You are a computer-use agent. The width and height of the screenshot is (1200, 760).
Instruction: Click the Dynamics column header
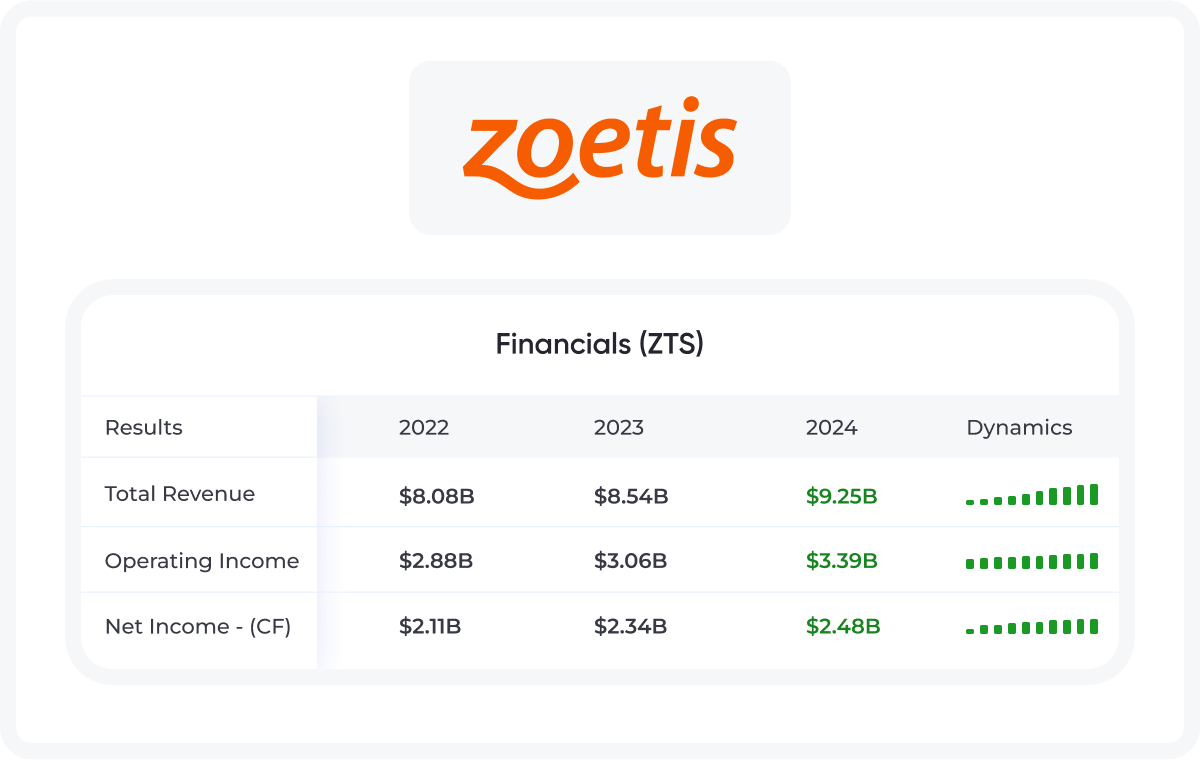click(x=1019, y=428)
